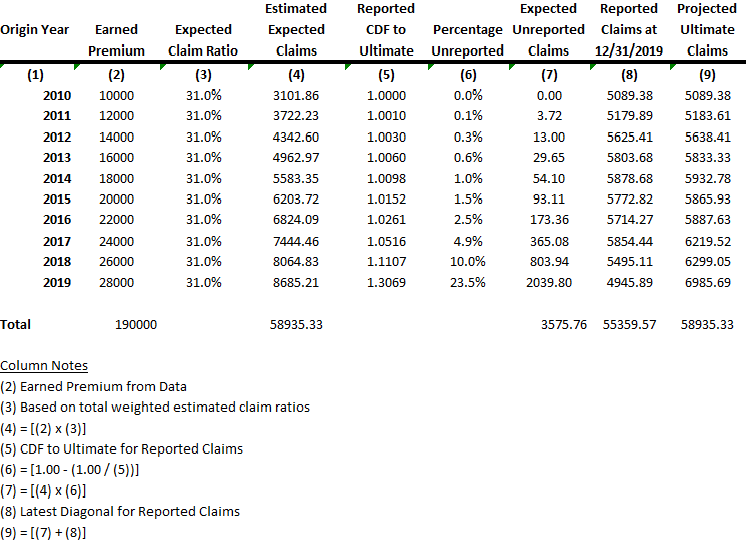
Task: Click estimated expected claims value 4962.97
Action: click(x=296, y=157)
